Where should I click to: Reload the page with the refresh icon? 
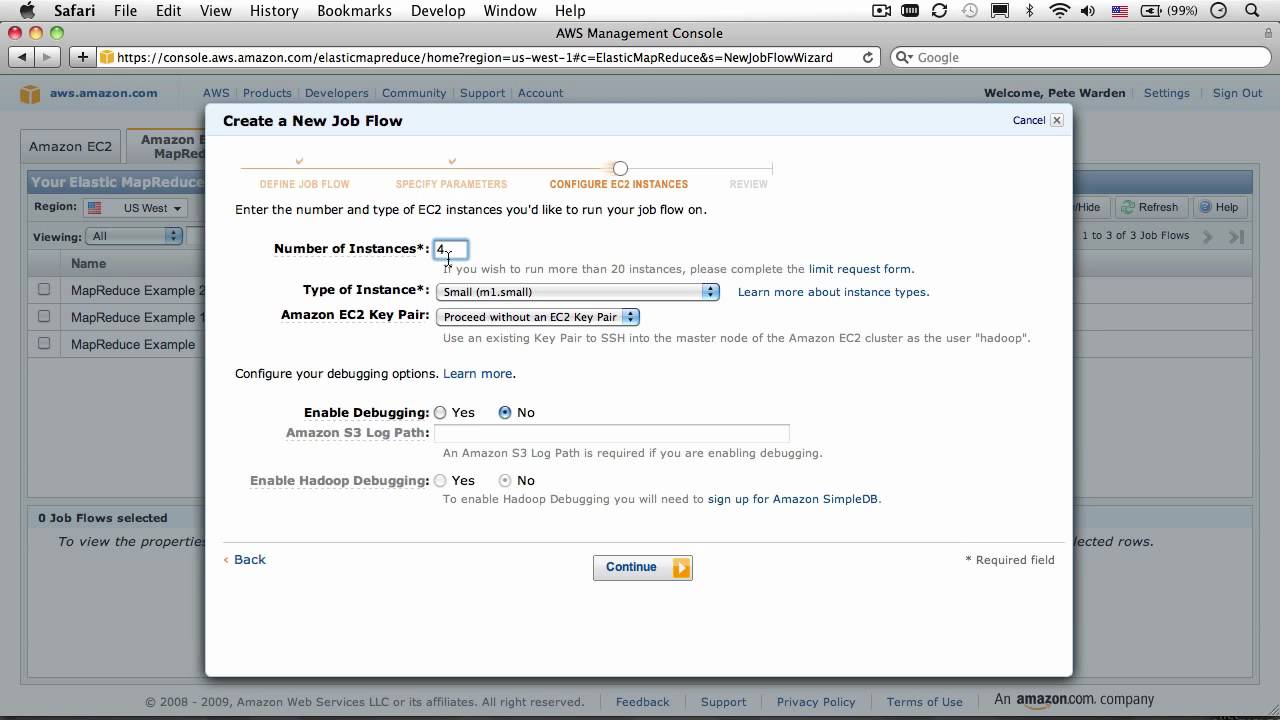868,57
